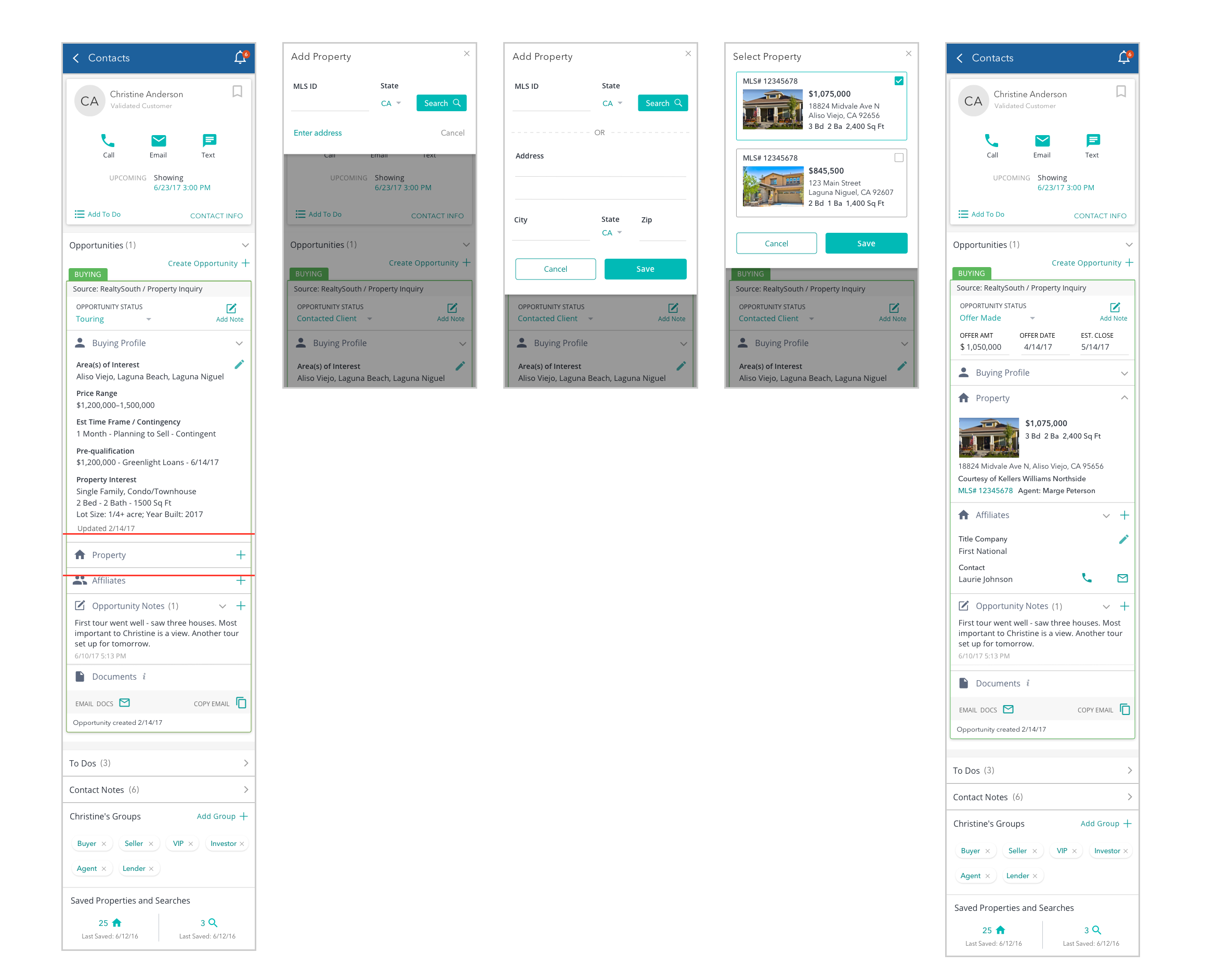Open notification bell in right Contacts screen
The image size is (1217, 980).
pyautogui.click(x=1124, y=57)
